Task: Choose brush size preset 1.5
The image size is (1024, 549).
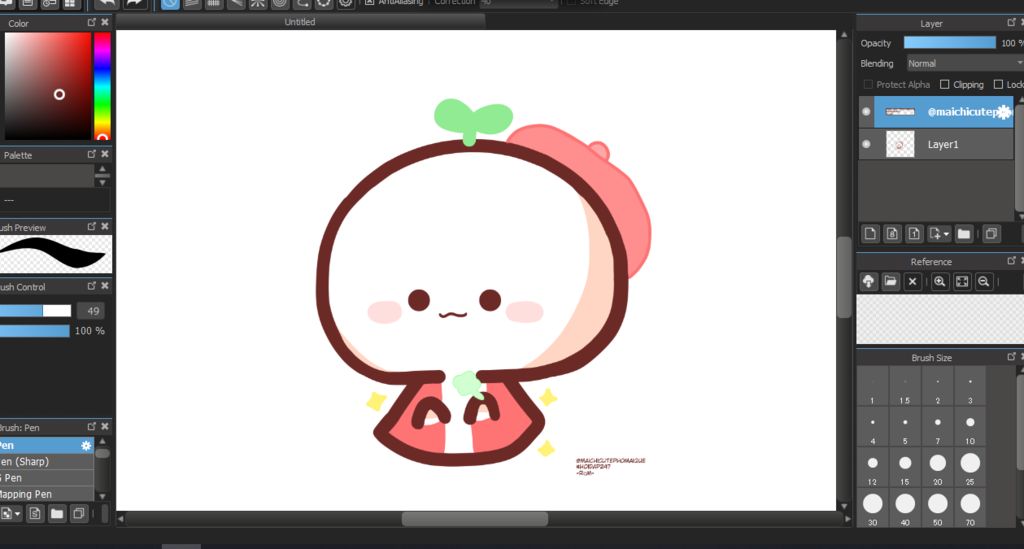Action: pos(904,387)
